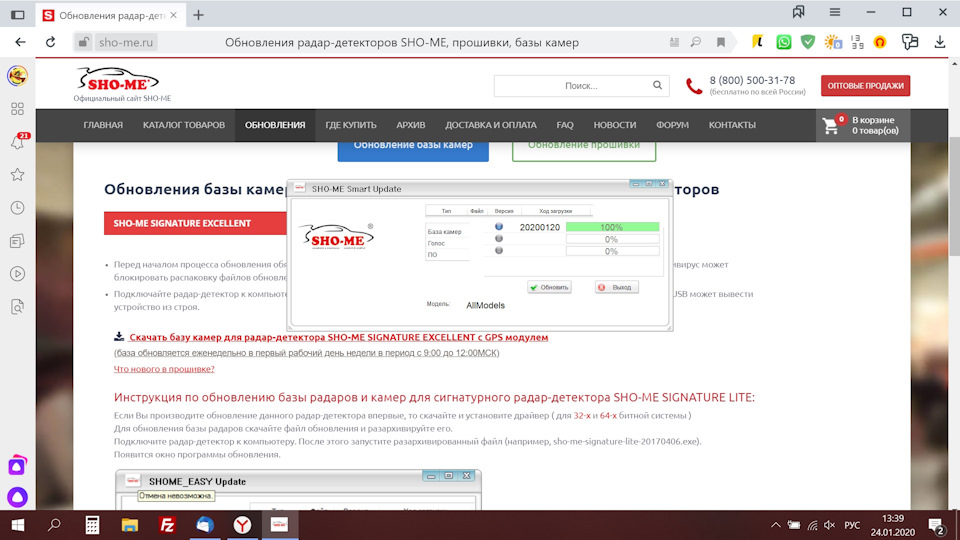Click the Обновить button in Smart Update
Viewport: 960px width, 540px height.
click(x=549, y=287)
